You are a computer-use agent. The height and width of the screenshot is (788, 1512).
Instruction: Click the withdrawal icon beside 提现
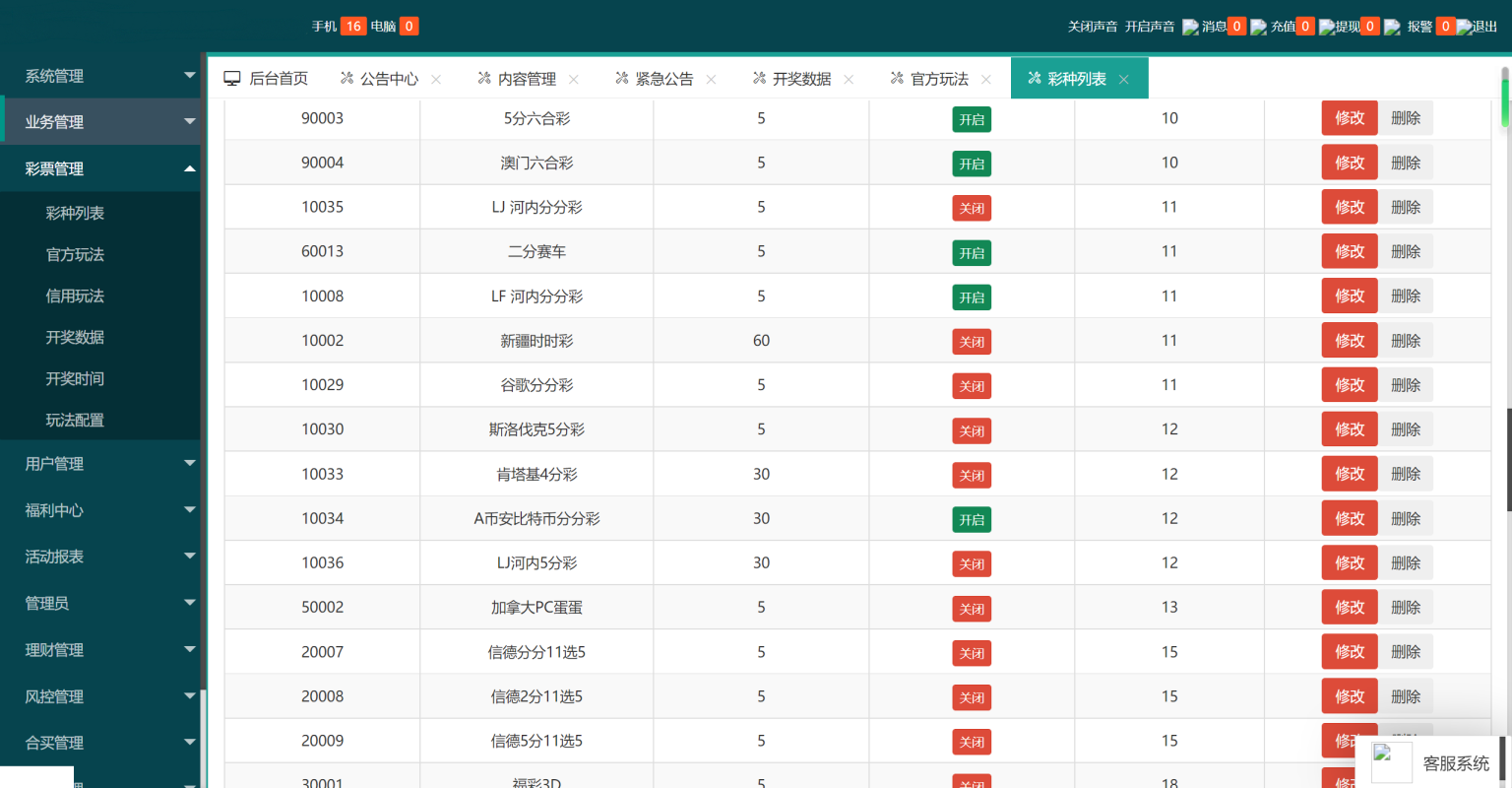[x=1327, y=28]
